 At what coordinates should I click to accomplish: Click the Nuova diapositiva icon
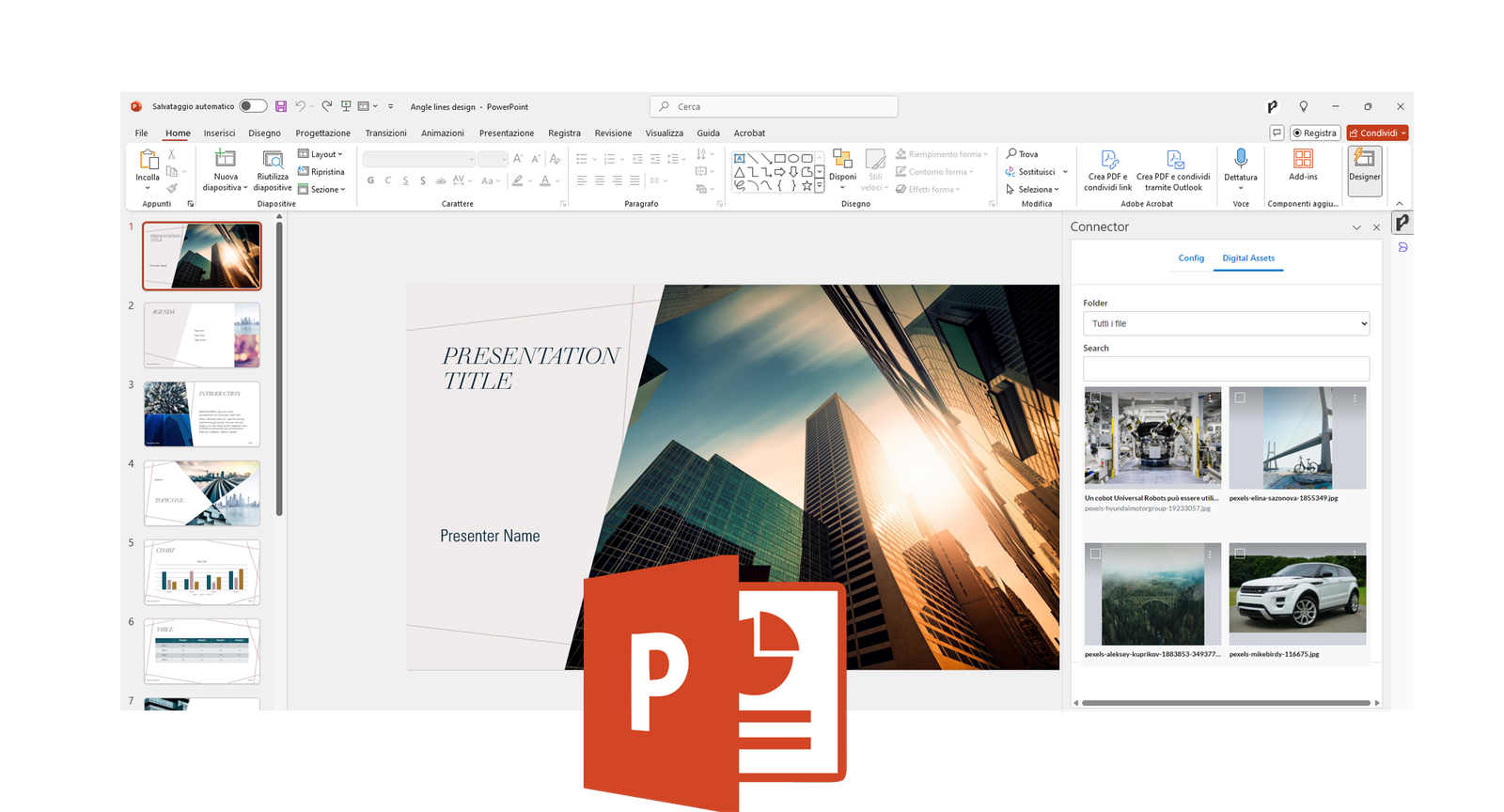[225, 159]
